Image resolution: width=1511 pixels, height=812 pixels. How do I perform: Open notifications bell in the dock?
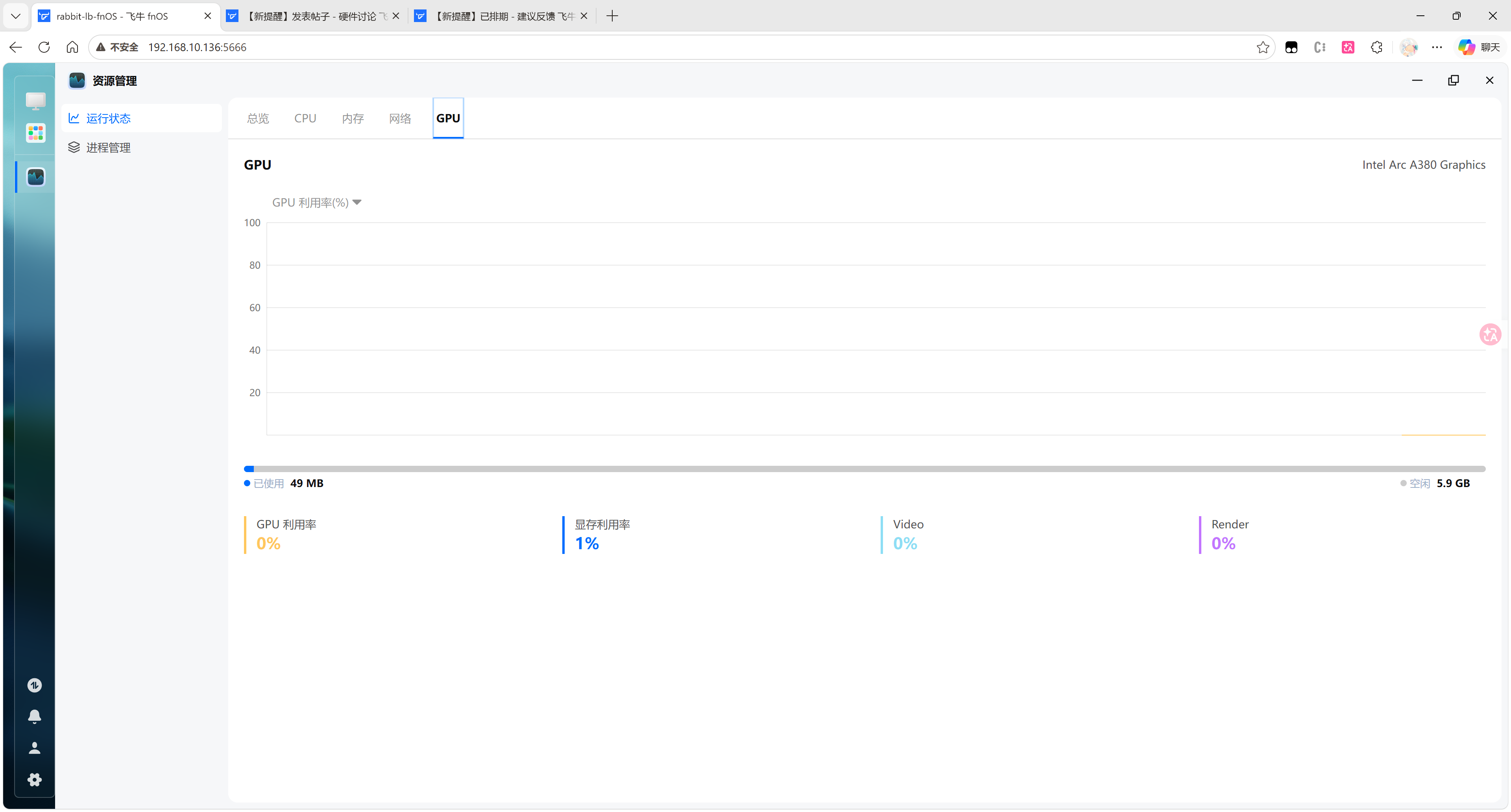pos(35,716)
